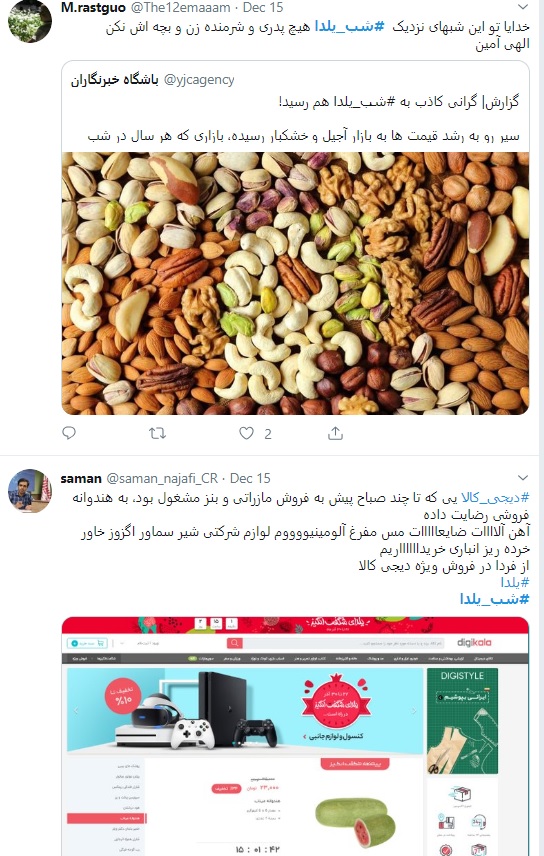The height and width of the screenshot is (856, 544).
Task: View the mixed nuts photo
Action: click(295, 283)
